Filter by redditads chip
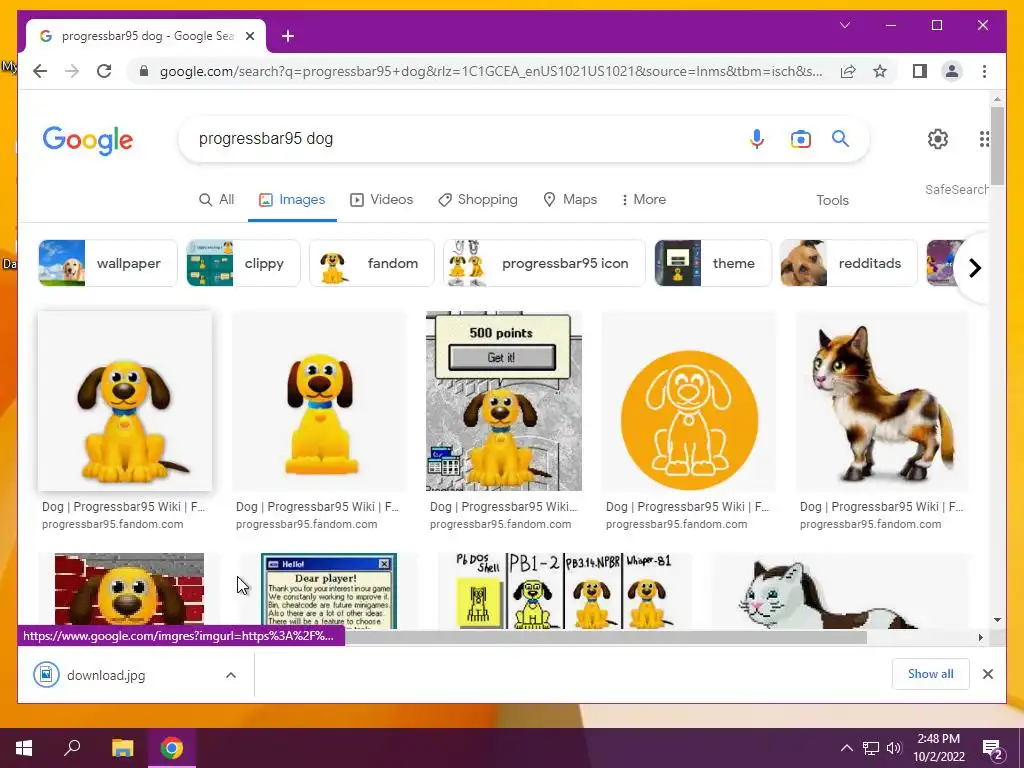The image size is (1024, 768). click(x=849, y=263)
